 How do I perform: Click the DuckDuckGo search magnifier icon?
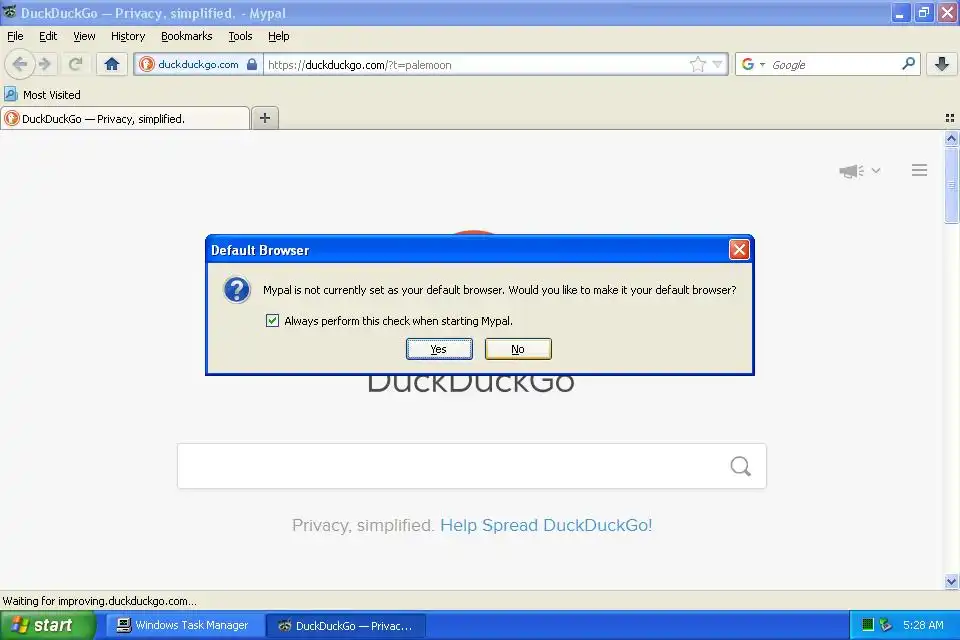pyautogui.click(x=740, y=466)
